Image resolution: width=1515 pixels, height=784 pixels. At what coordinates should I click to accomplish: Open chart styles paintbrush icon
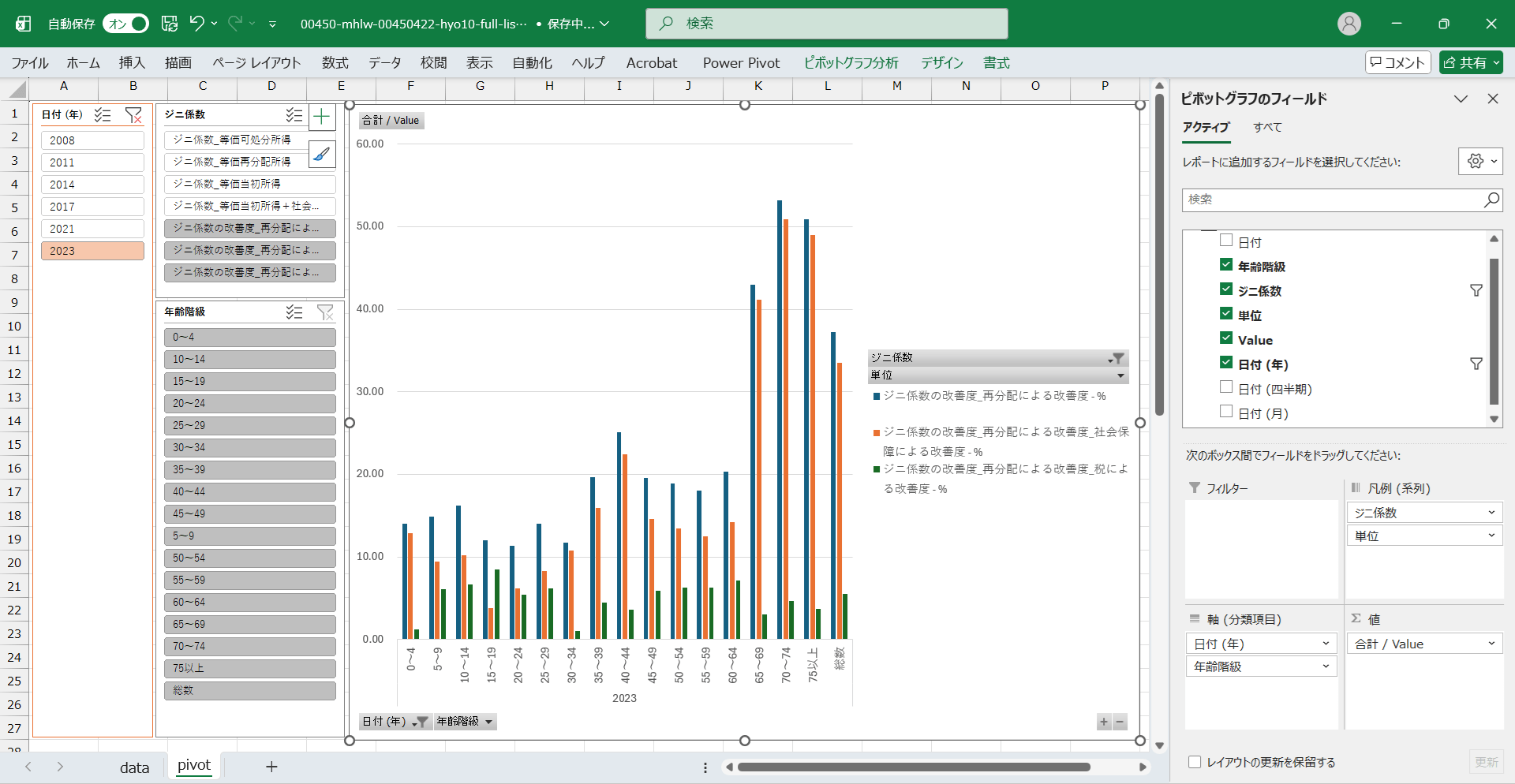click(321, 154)
